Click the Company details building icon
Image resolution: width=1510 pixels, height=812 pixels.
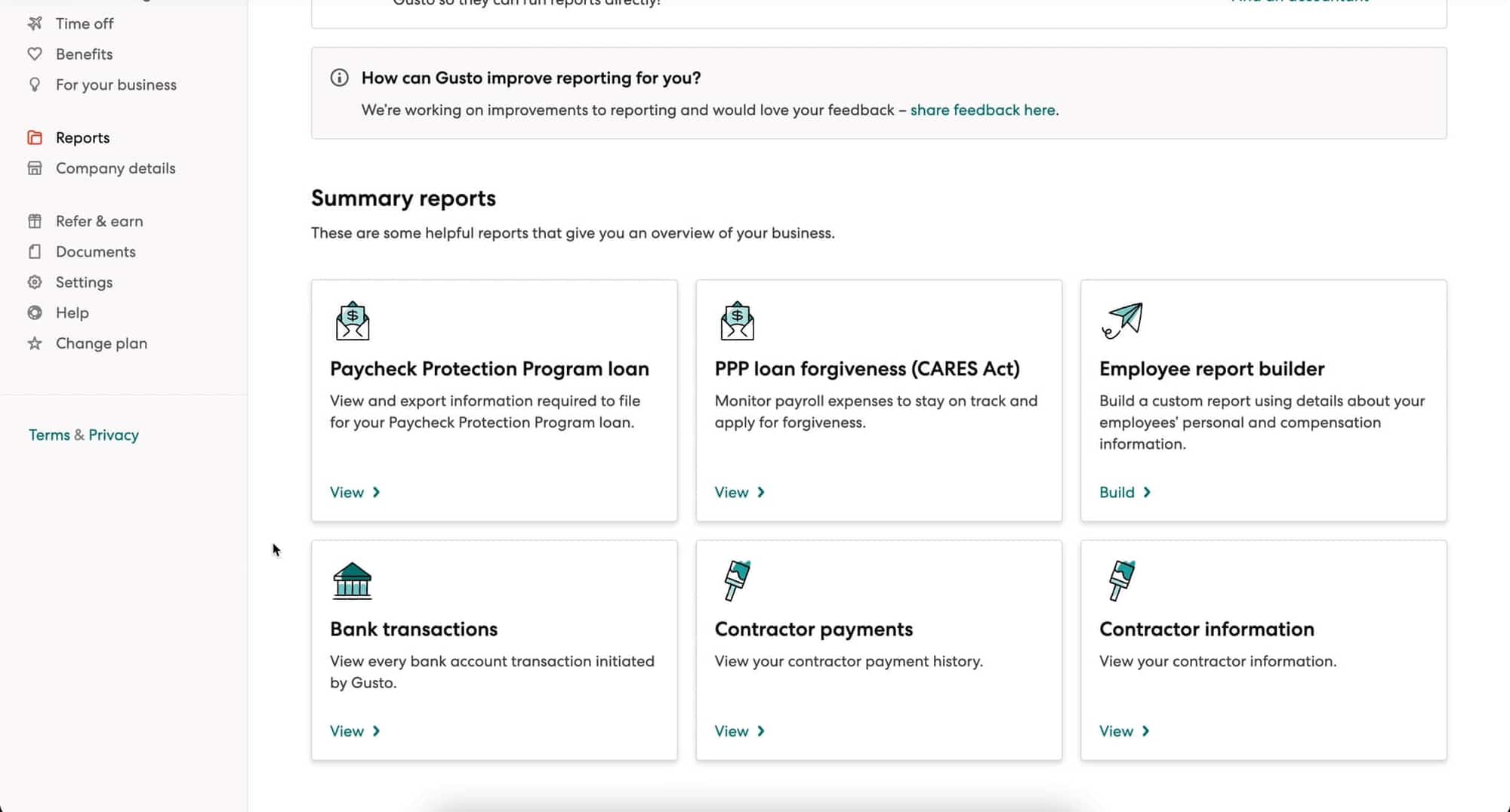(x=35, y=168)
